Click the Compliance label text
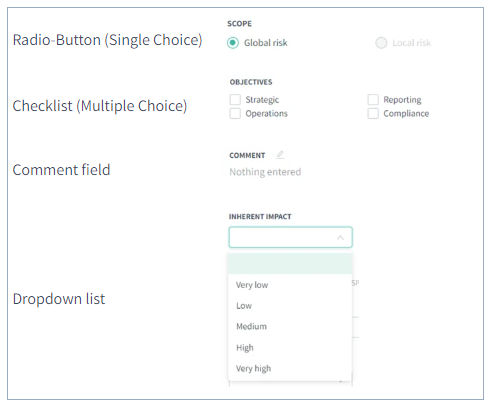The image size is (488, 406). click(406, 114)
